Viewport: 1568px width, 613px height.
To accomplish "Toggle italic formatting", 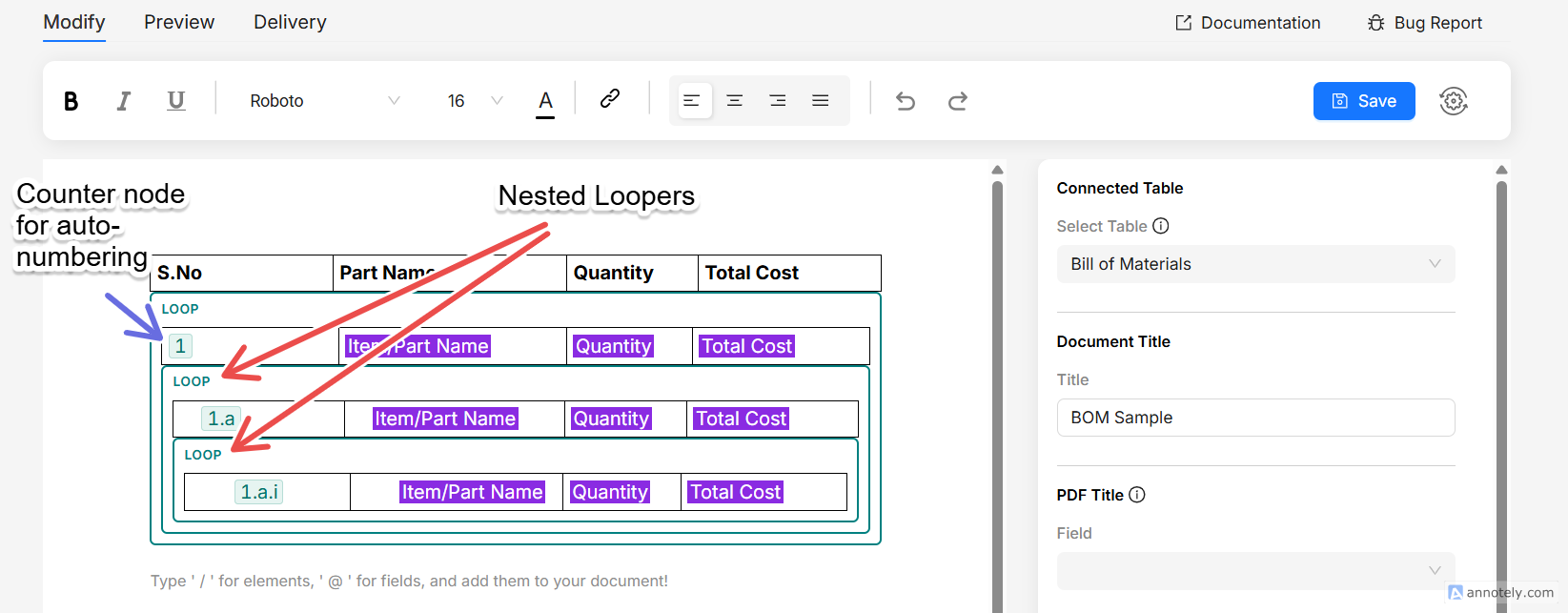I will point(123,101).
